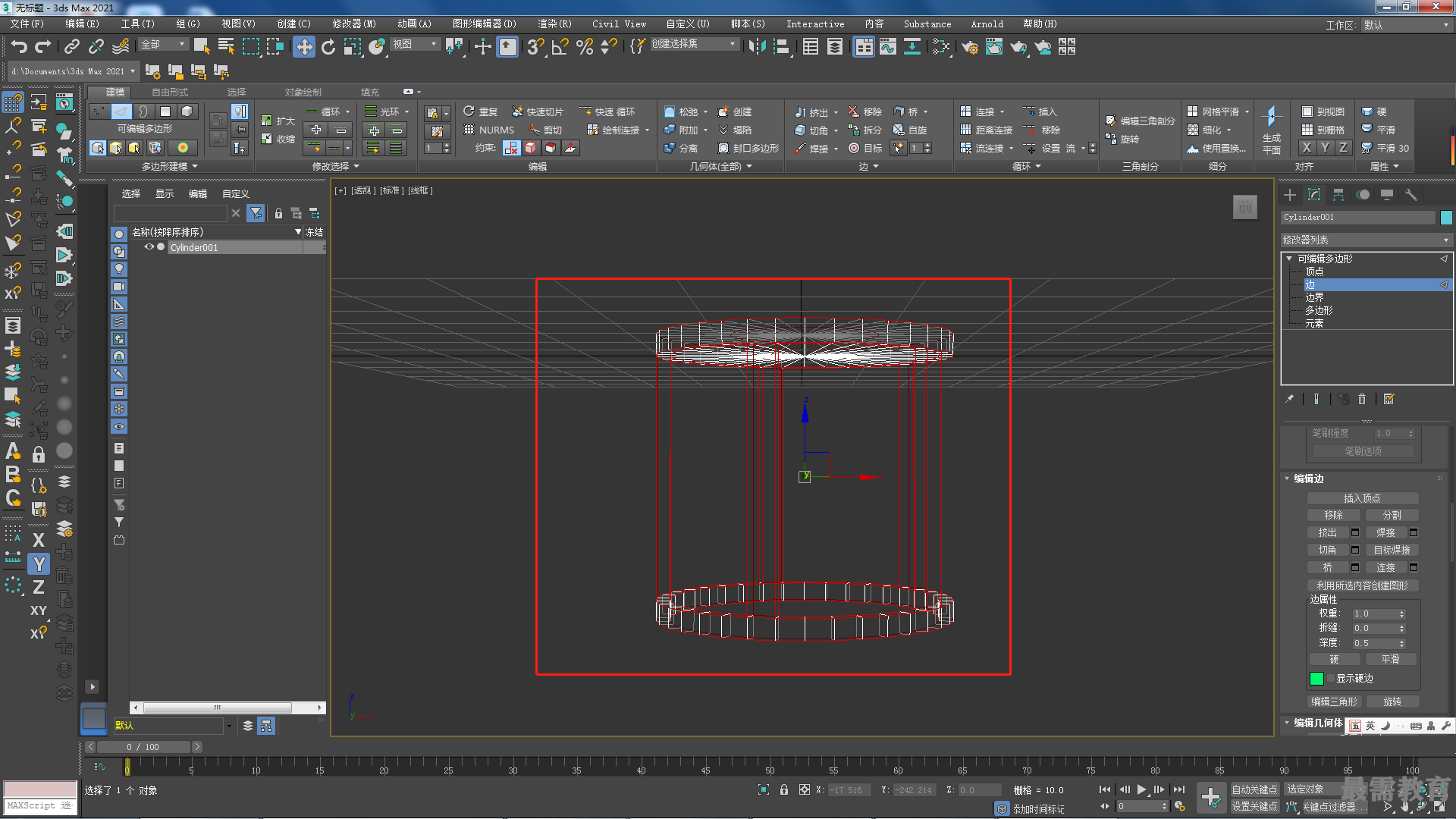The image size is (1456, 819).
Task: Click Configure Modifier Sets icon
Action: click(x=1389, y=399)
